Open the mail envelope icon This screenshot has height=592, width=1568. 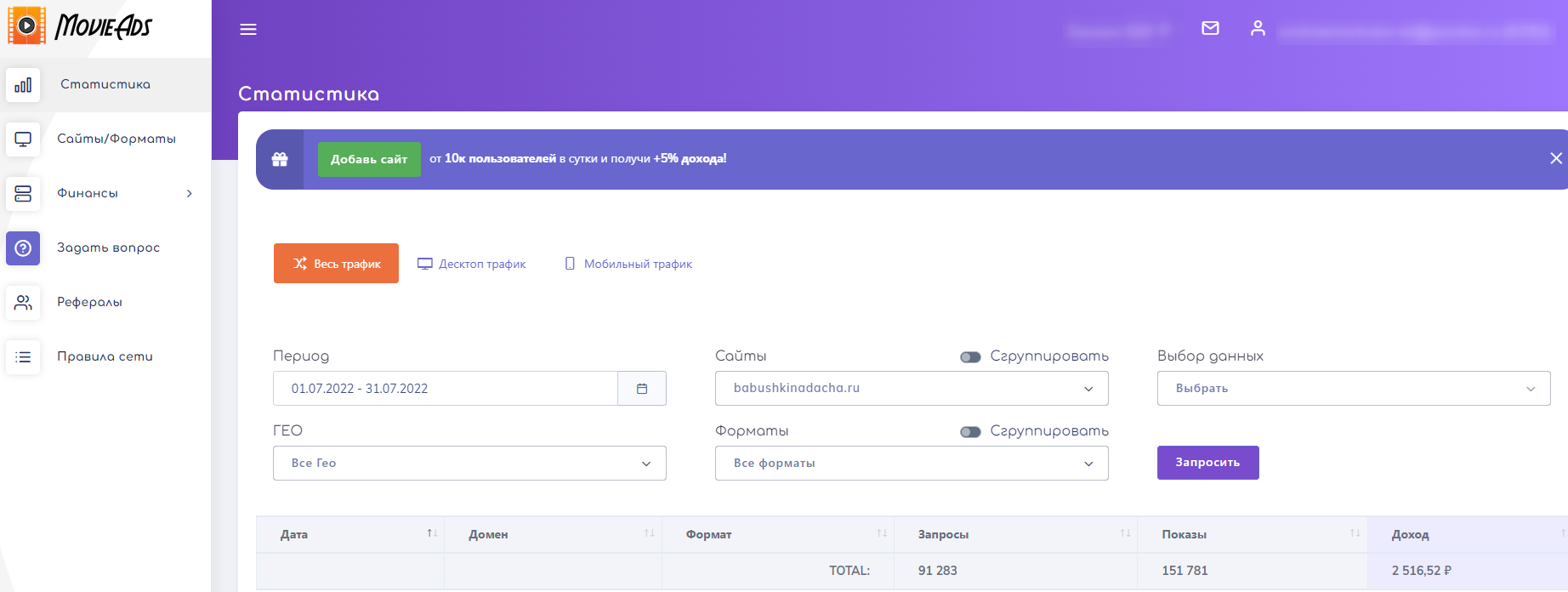click(1210, 28)
